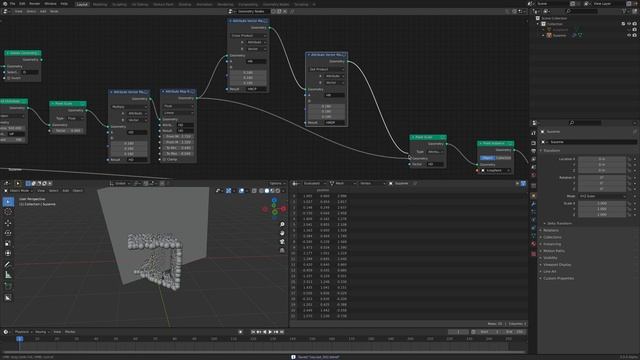640x360 pixels.
Task: Open the outliner filter icon
Action: [x=625, y=11]
